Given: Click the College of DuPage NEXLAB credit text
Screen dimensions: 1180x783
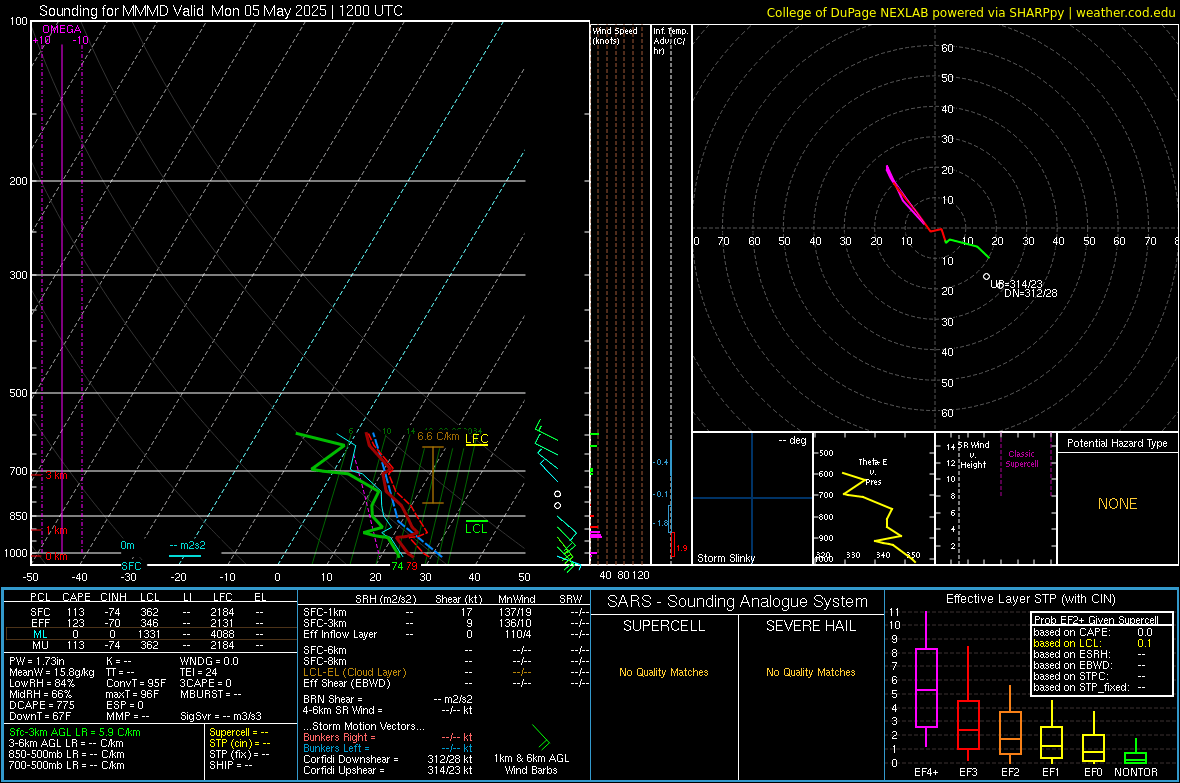Looking at the screenshot, I should point(970,12).
